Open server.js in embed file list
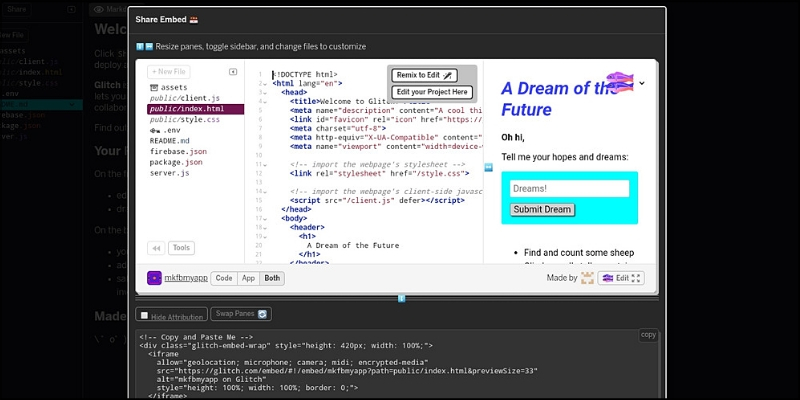Viewport: 800px width, 400px height. [169, 173]
